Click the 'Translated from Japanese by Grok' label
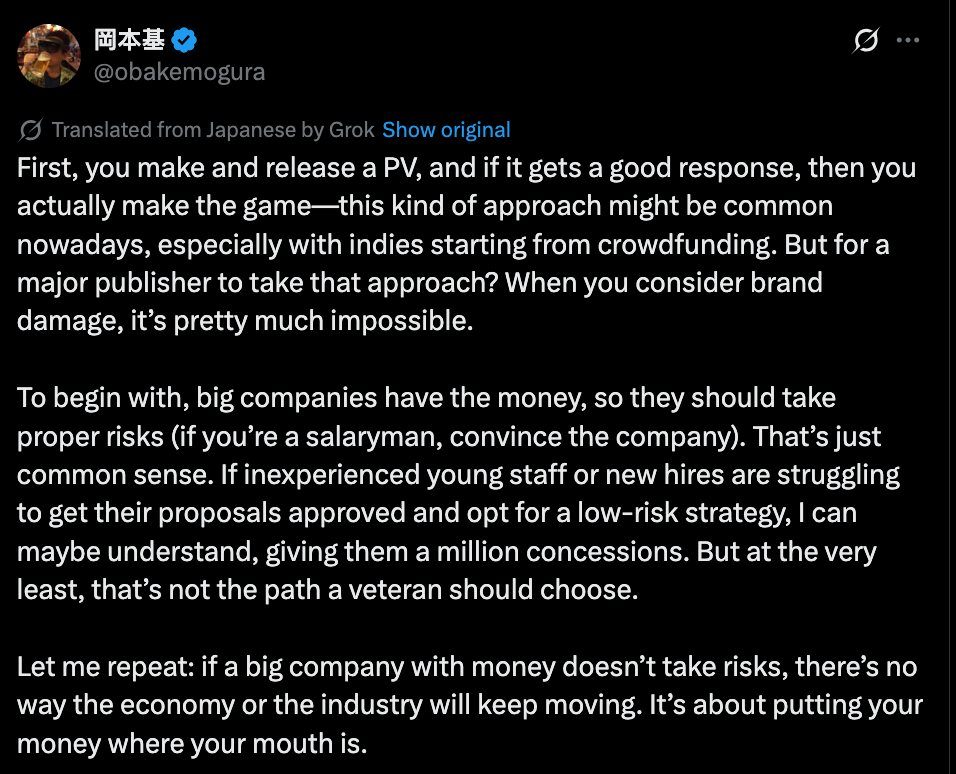The height and width of the screenshot is (774, 956). tap(213, 130)
